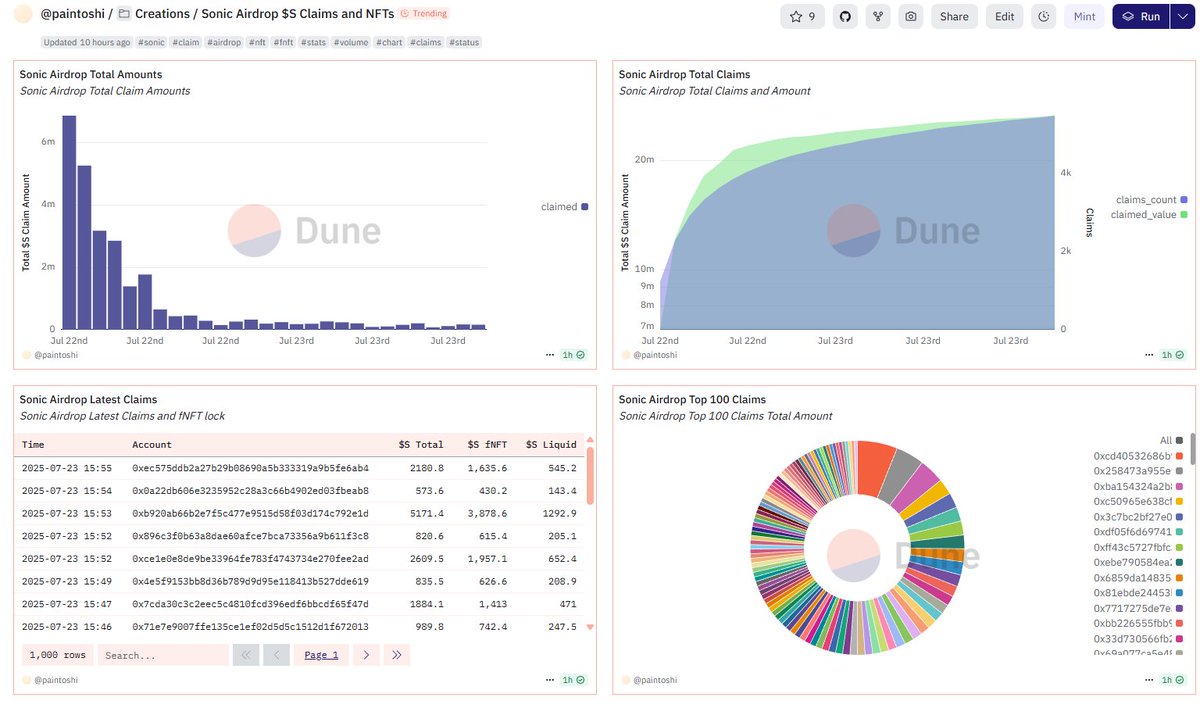The image size is (1200, 708).
Task: Open Sonic Airdrop Latest Claims table title
Action: [88, 399]
